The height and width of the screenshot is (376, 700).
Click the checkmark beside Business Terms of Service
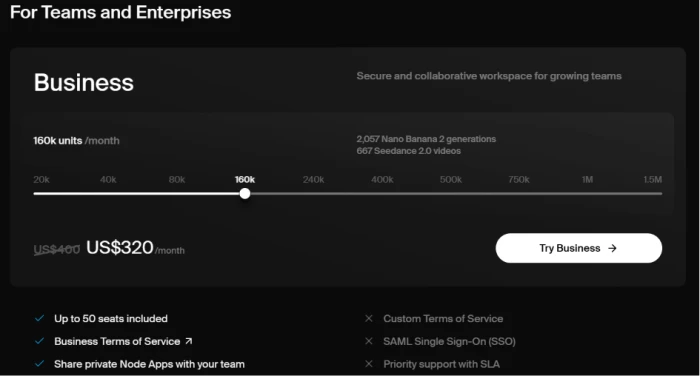click(x=39, y=341)
